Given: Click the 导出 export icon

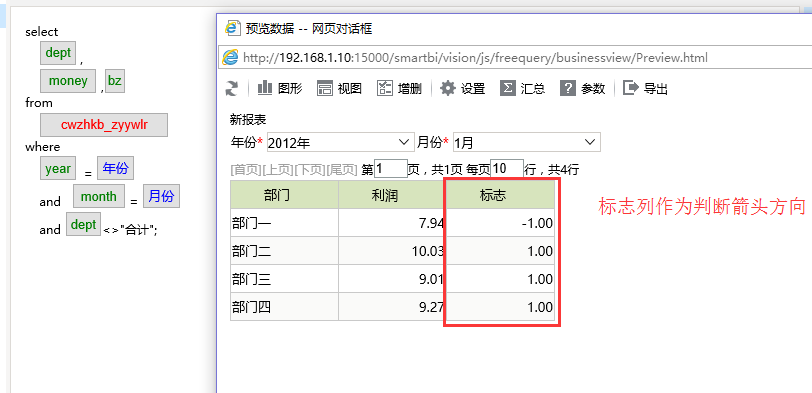Looking at the screenshot, I should pos(631,88).
